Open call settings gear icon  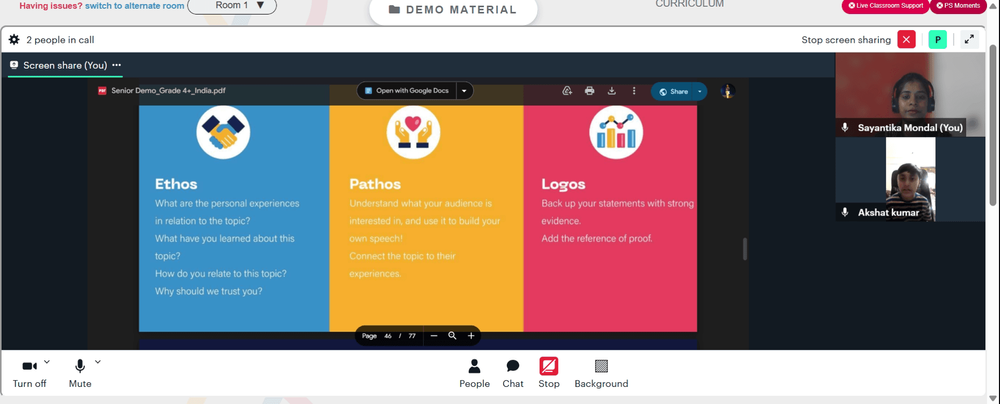[14, 40]
